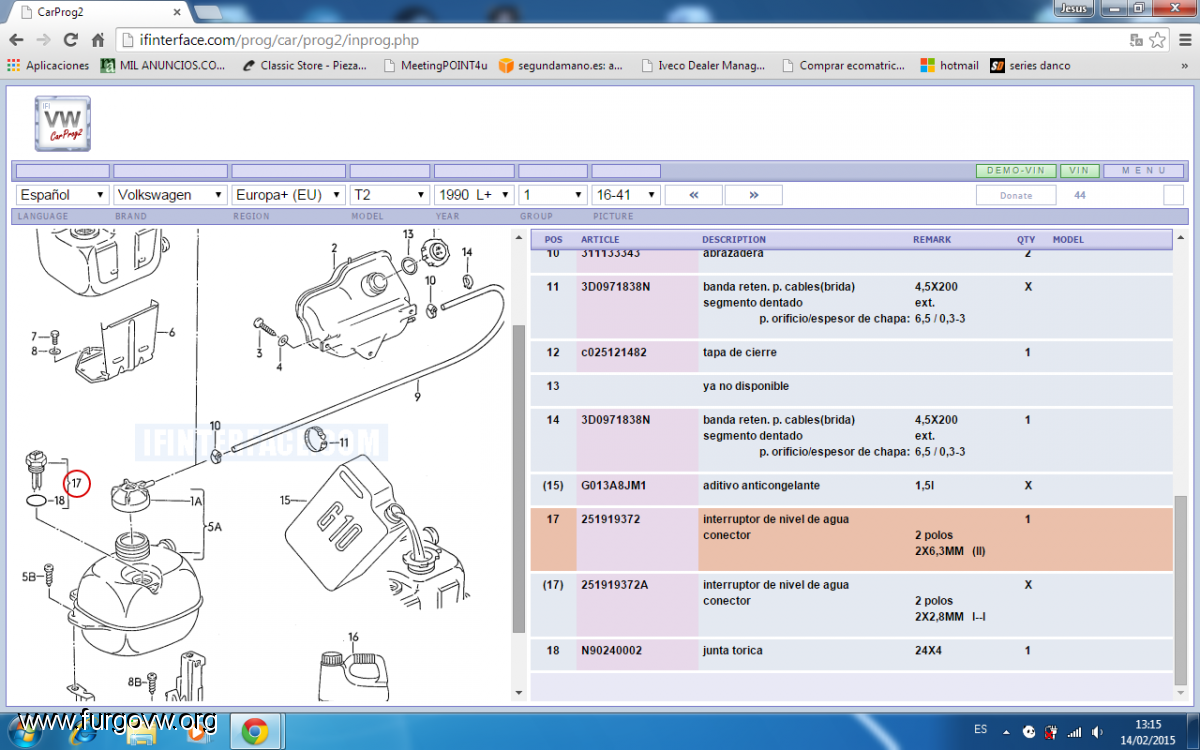1200x750 pixels.
Task: Open the series danco bookmark
Action: pos(1030,66)
